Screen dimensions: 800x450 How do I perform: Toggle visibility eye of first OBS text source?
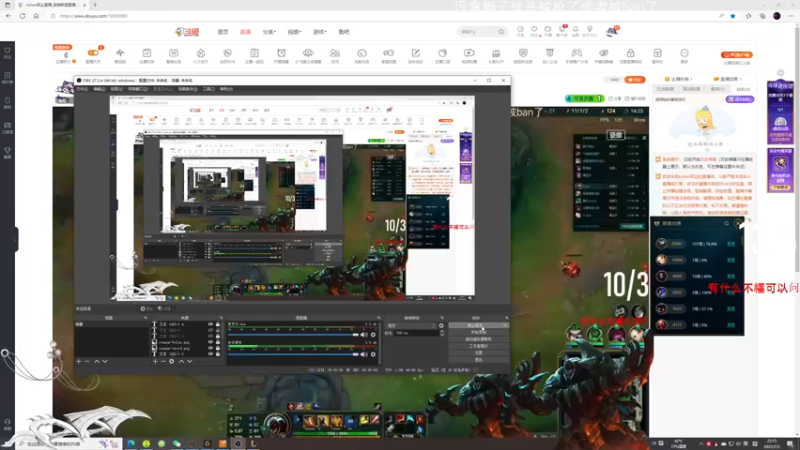pyautogui.click(x=210, y=324)
